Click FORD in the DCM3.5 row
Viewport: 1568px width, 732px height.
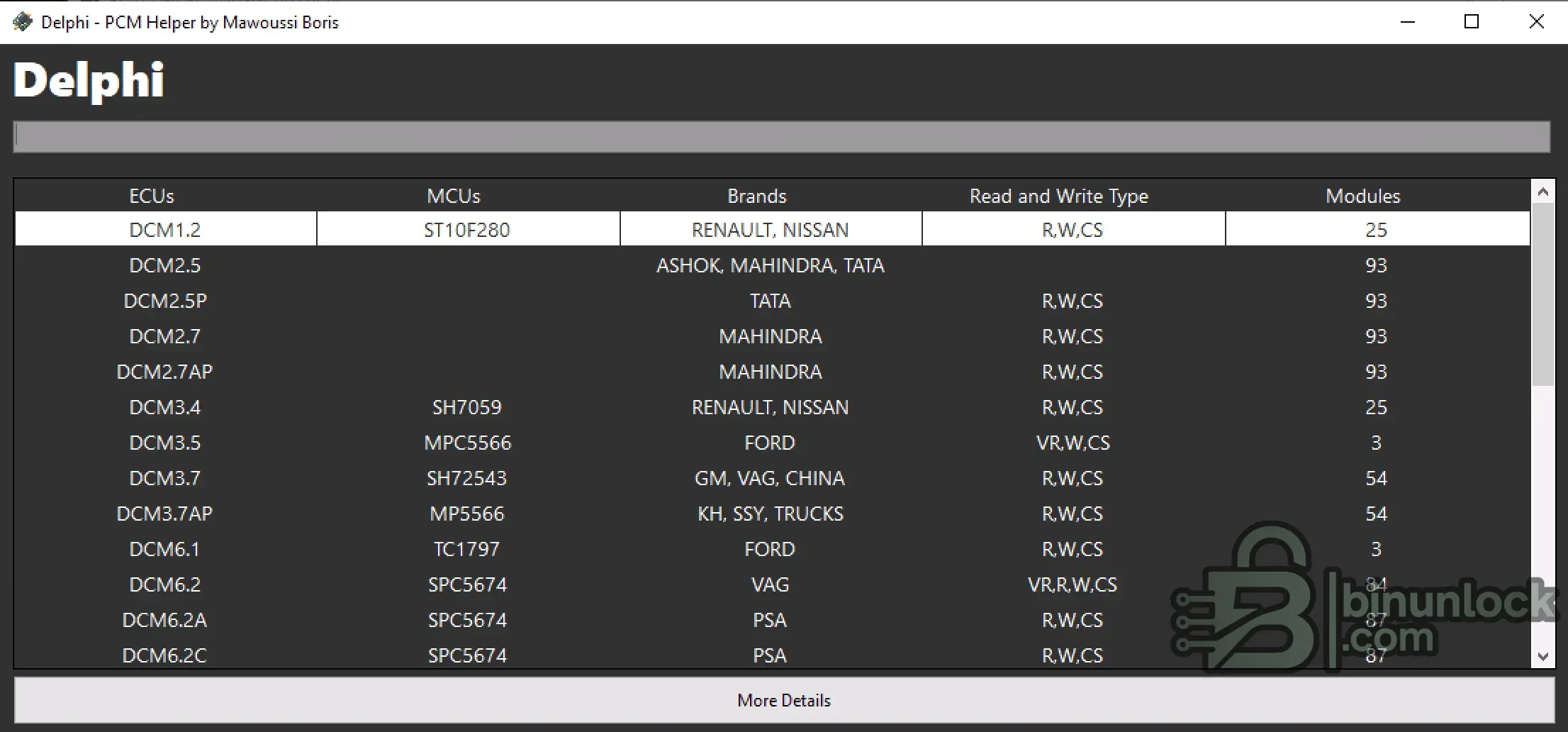pyautogui.click(x=770, y=443)
